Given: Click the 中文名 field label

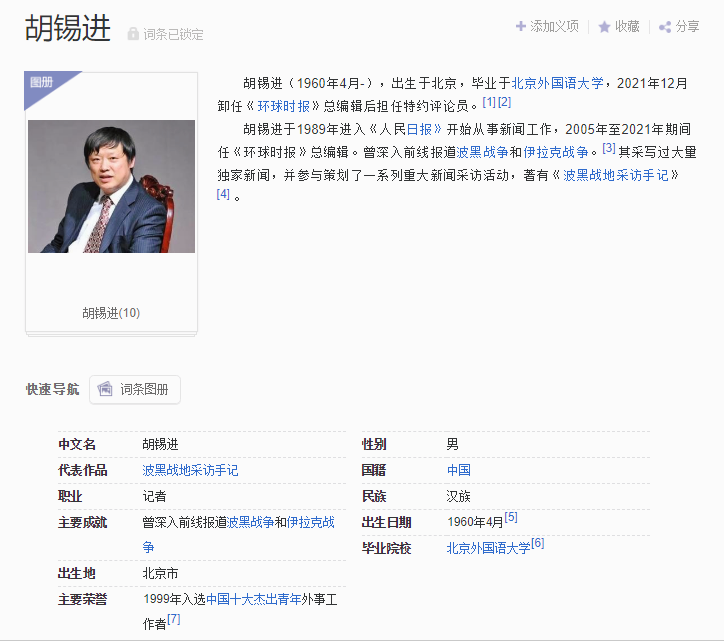Looking at the screenshot, I should (x=77, y=444).
